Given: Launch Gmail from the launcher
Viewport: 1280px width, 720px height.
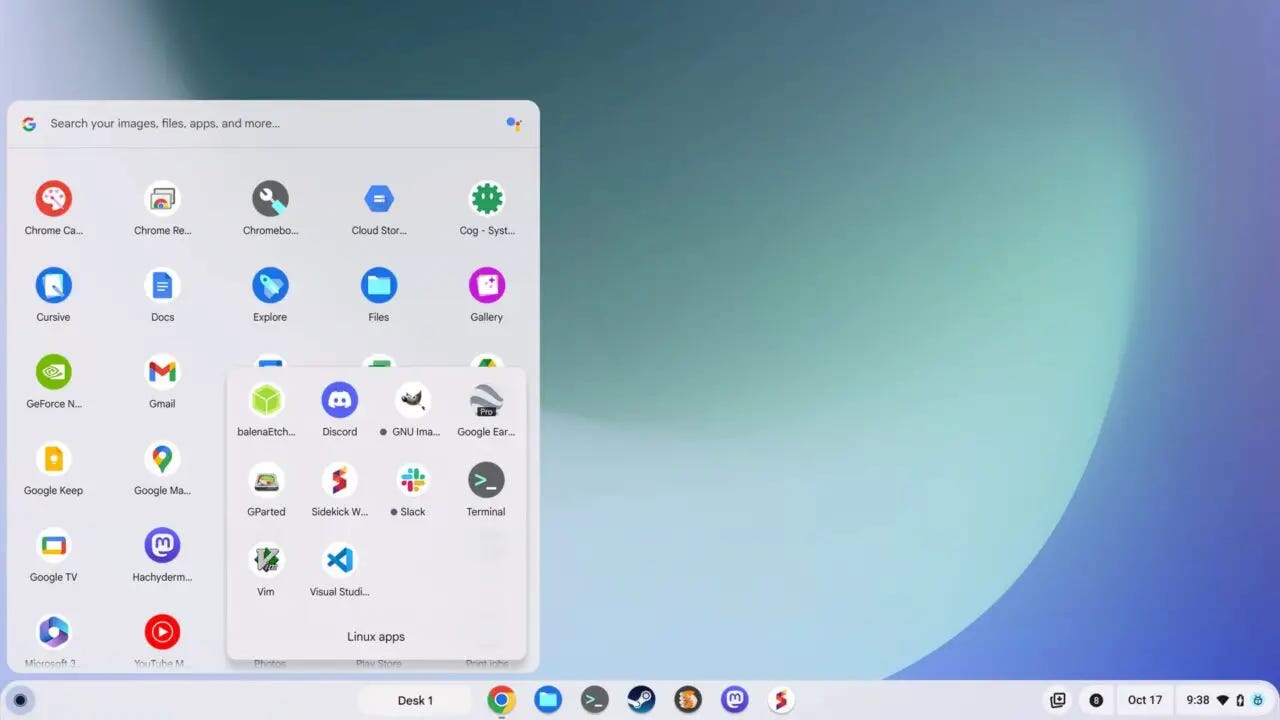Looking at the screenshot, I should pyautogui.click(x=162, y=372).
